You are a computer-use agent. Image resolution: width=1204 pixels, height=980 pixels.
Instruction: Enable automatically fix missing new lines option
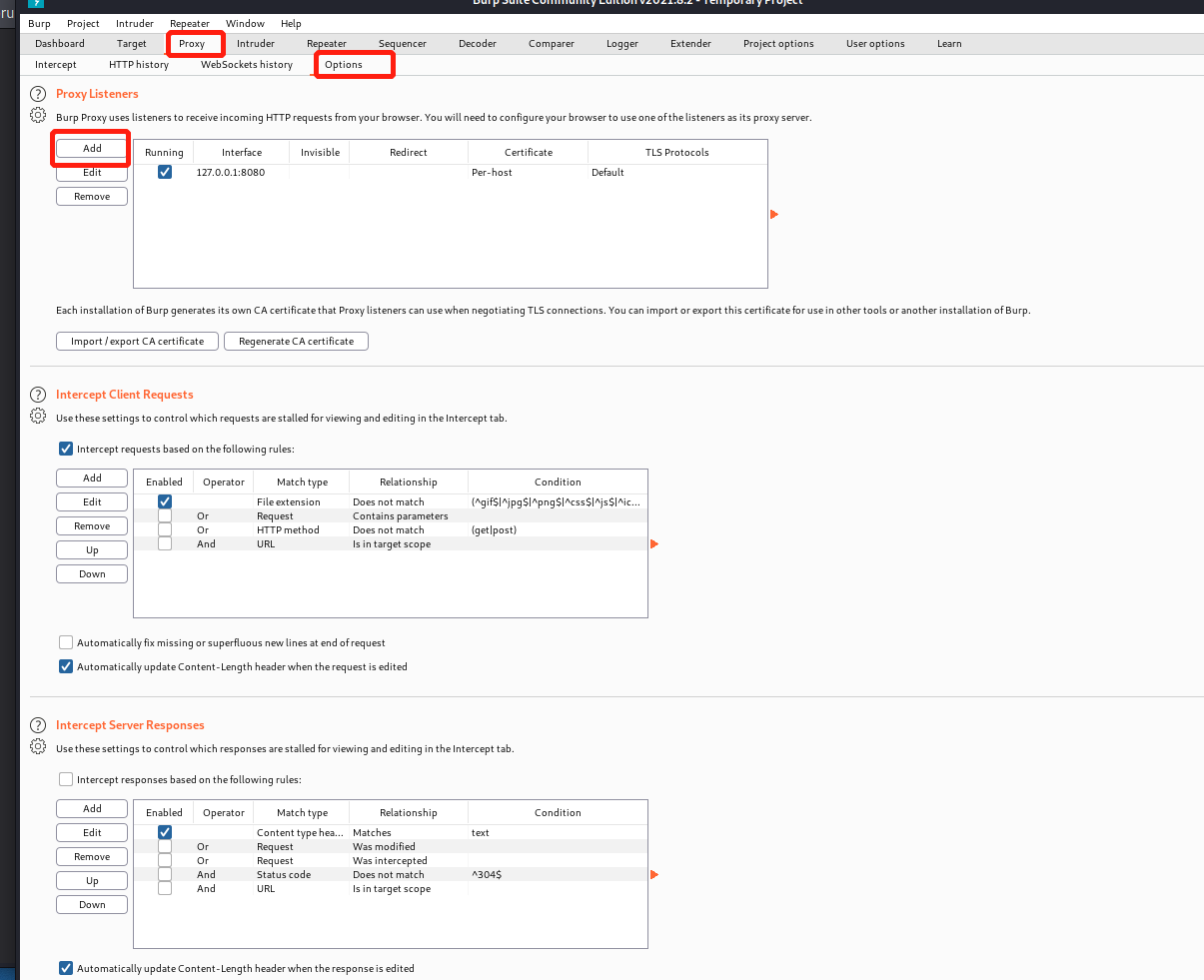point(66,642)
